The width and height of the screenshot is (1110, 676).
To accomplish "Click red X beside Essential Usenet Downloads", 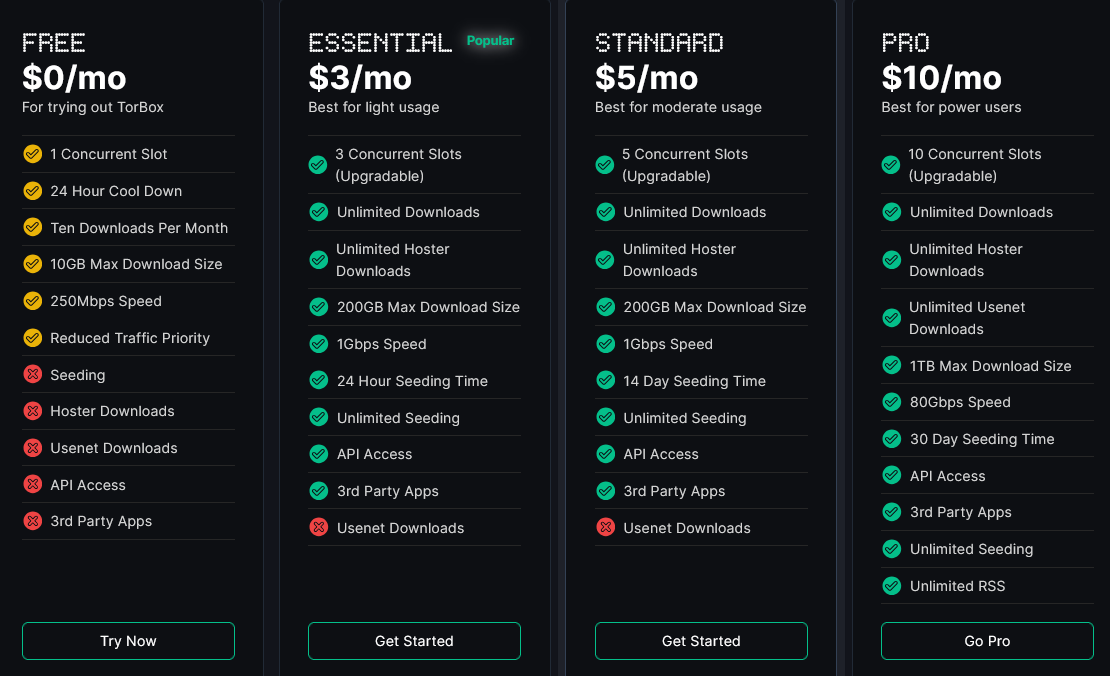I will (x=319, y=528).
